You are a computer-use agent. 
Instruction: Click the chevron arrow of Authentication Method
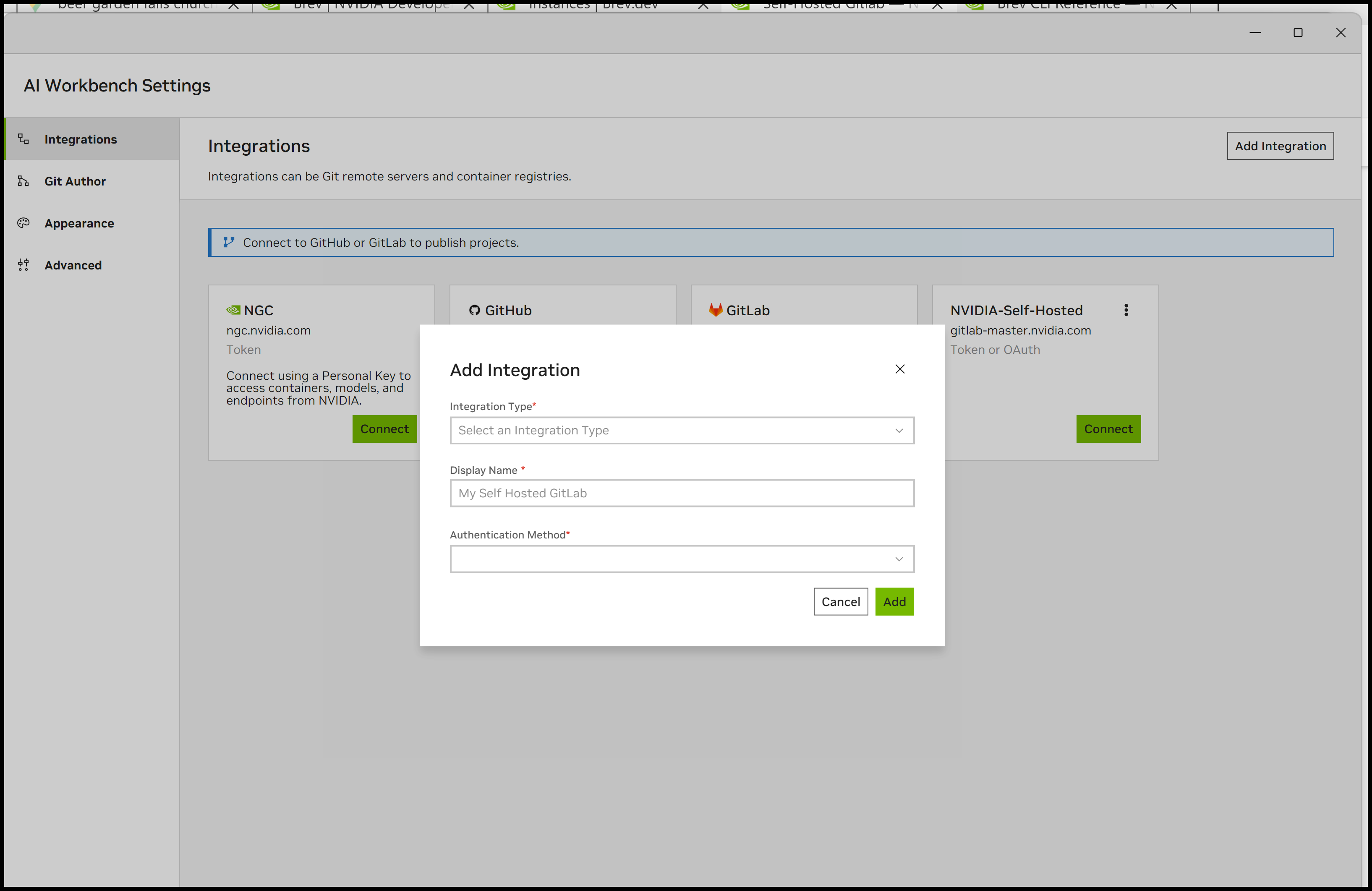click(899, 559)
